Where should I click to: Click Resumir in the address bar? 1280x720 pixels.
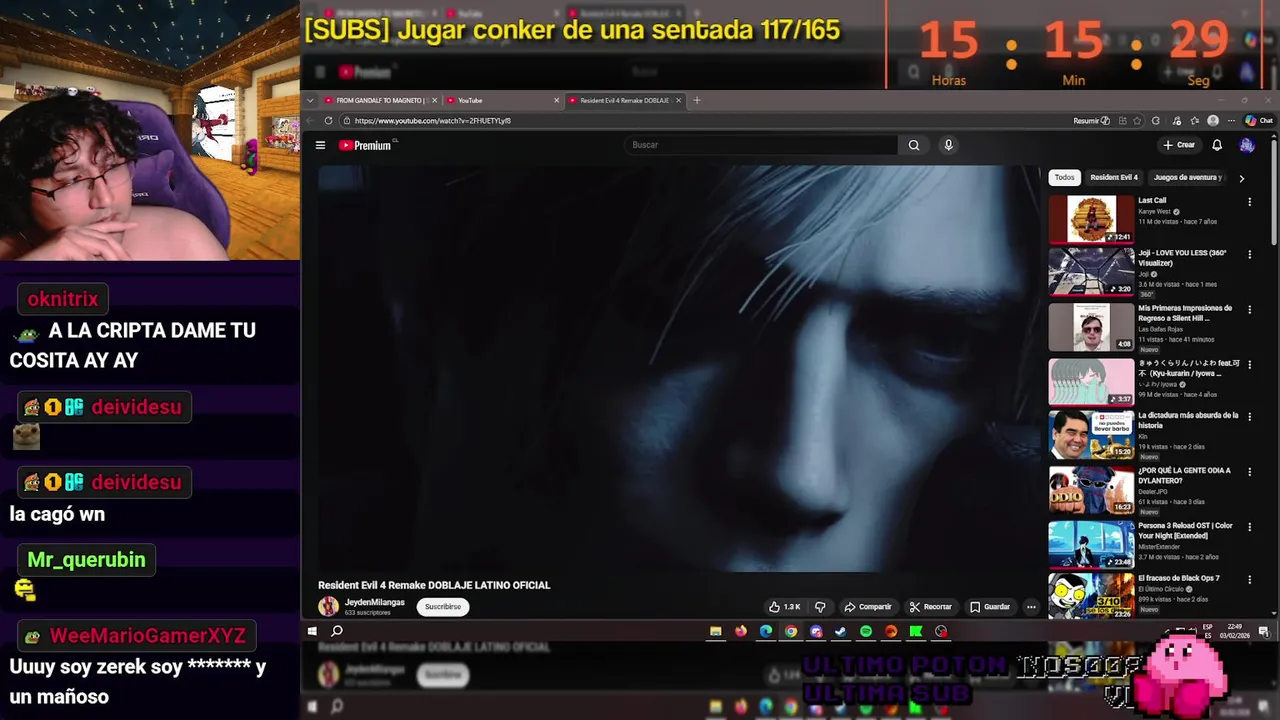tap(1092, 121)
